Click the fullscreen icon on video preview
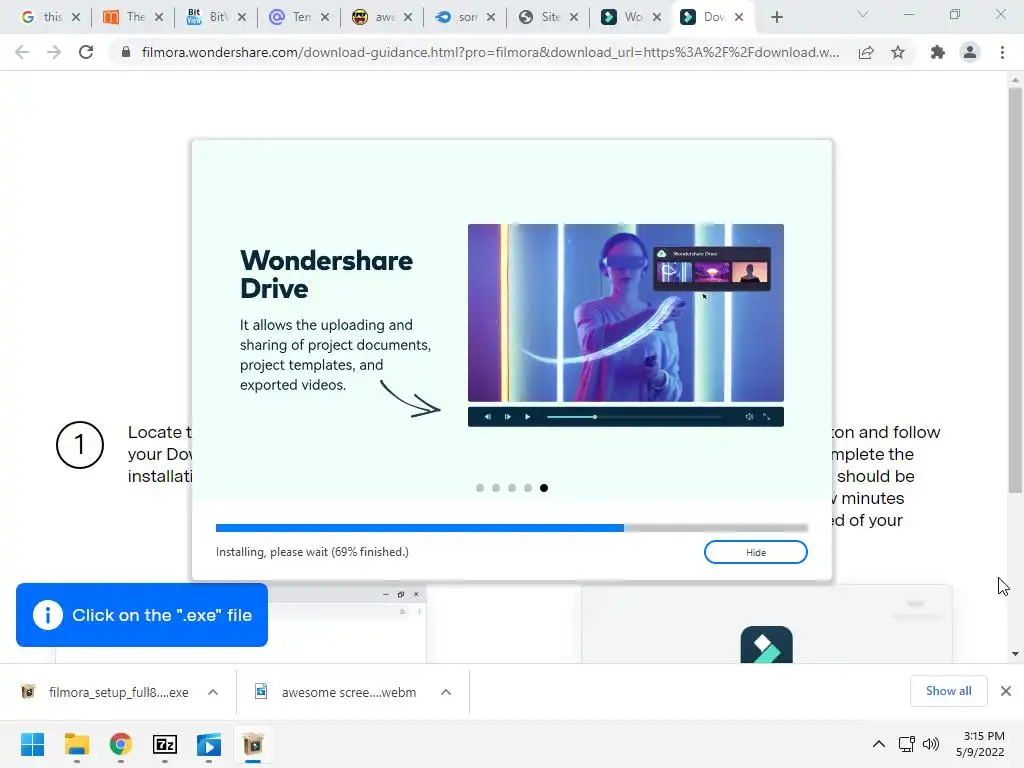Viewport: 1024px width, 768px height. [x=767, y=417]
